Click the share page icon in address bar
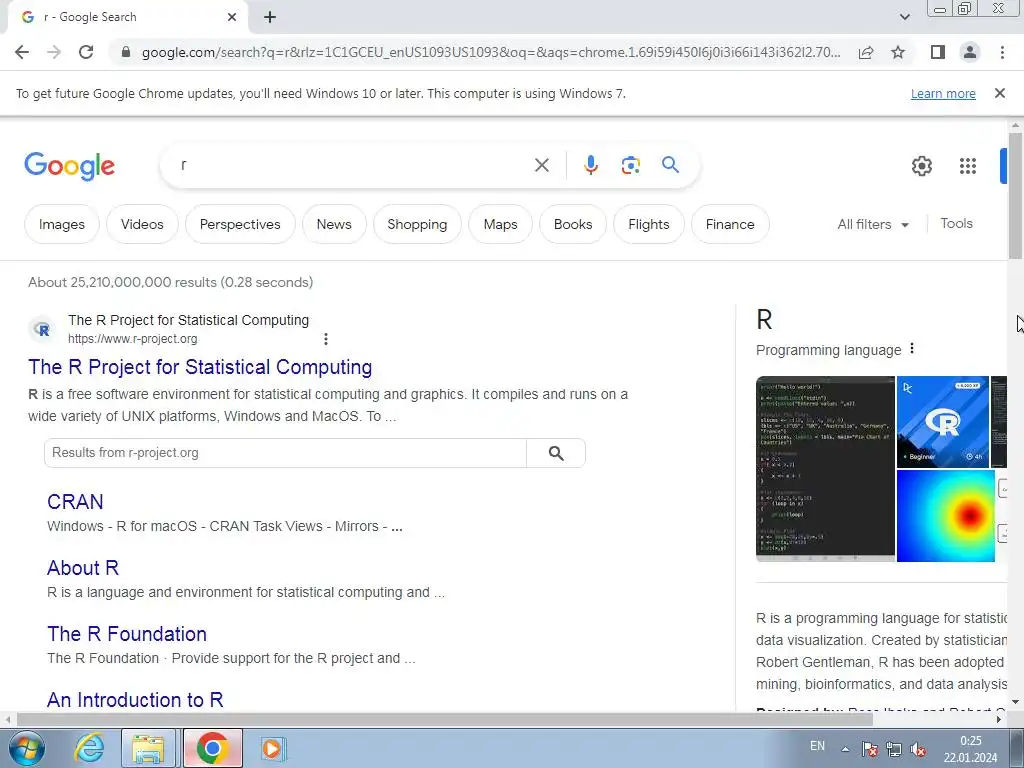This screenshot has width=1024, height=768. click(x=866, y=52)
